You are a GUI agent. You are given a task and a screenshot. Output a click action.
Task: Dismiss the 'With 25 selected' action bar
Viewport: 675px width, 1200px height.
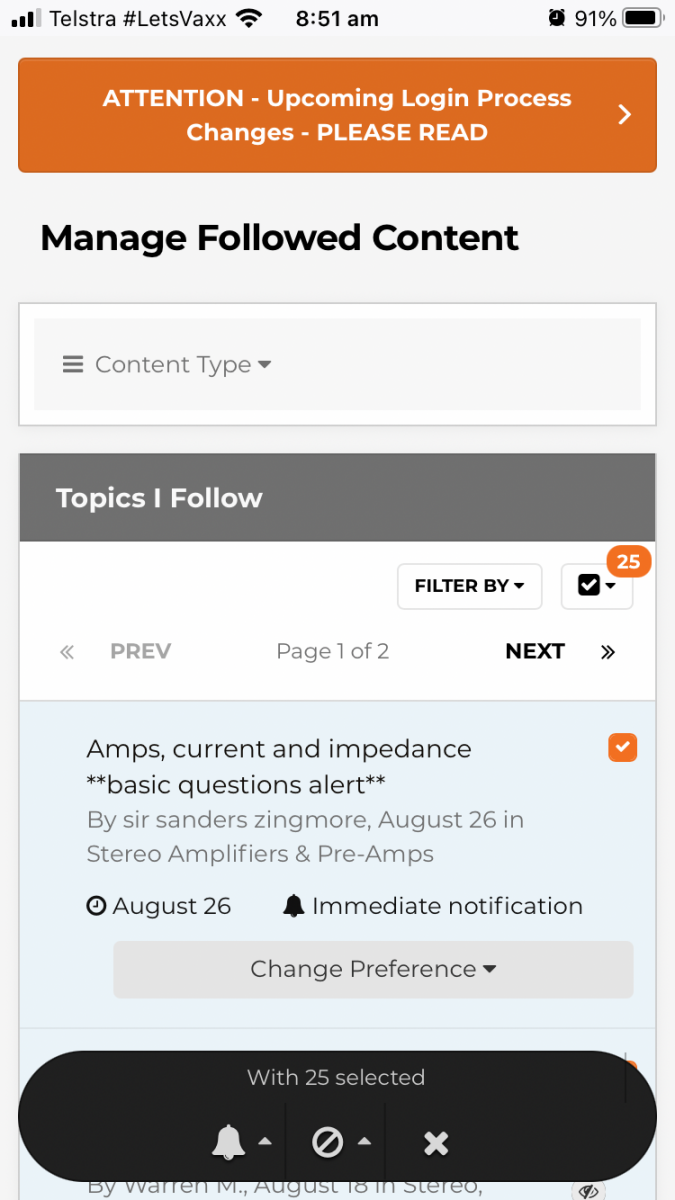436,1143
